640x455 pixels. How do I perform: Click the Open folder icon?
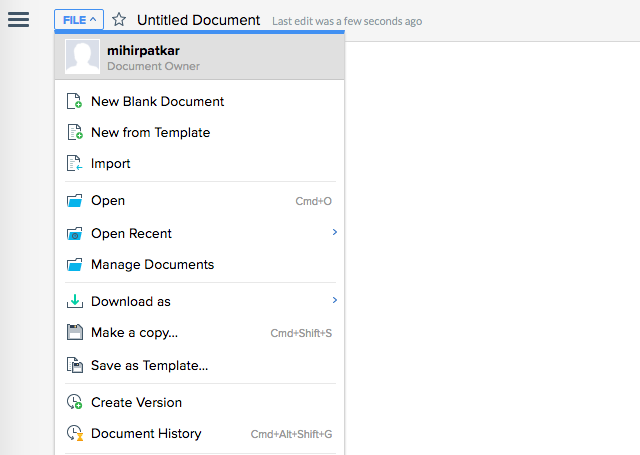(x=74, y=200)
